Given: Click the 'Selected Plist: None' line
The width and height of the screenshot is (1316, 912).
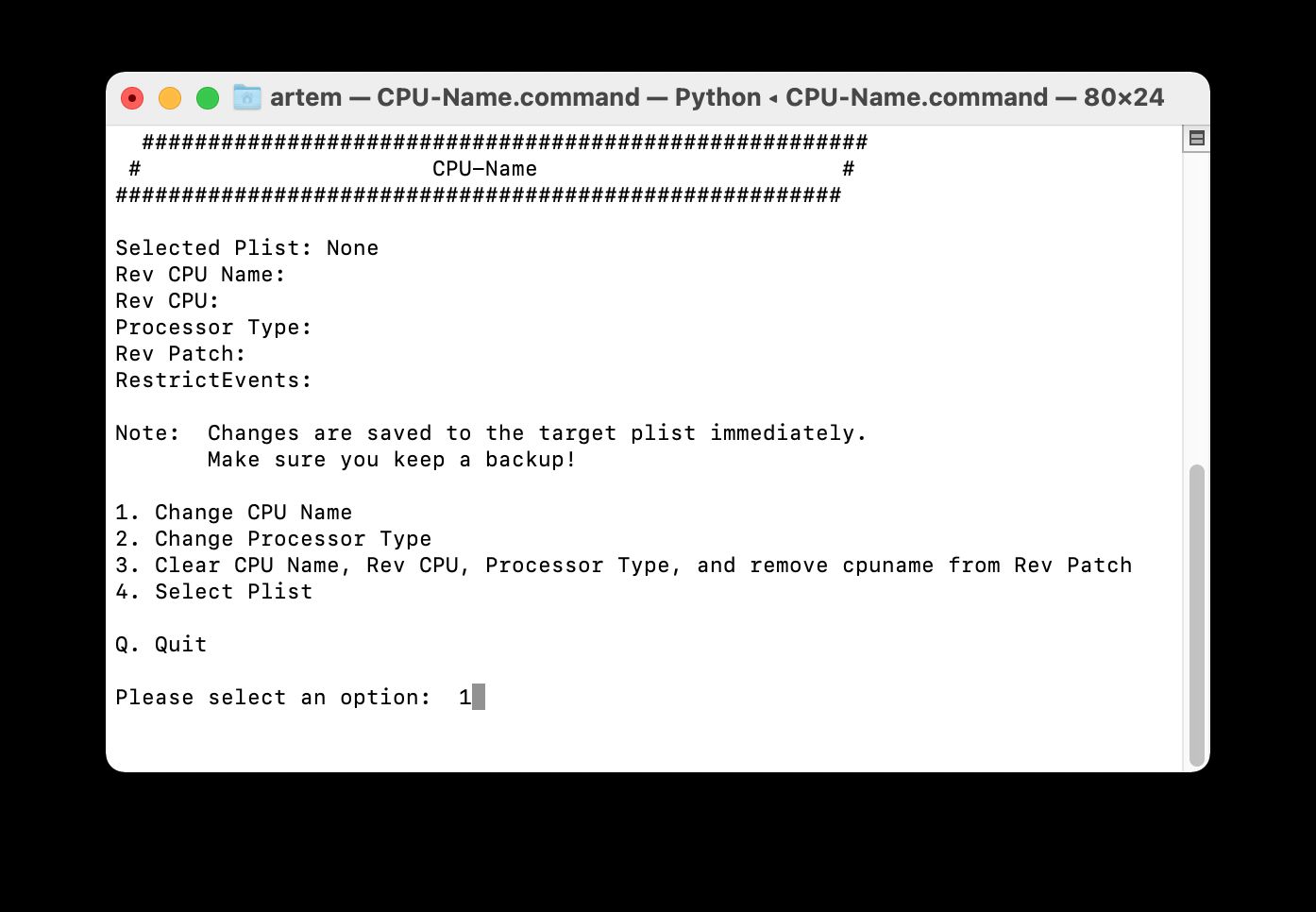Looking at the screenshot, I should pyautogui.click(x=246, y=248).
